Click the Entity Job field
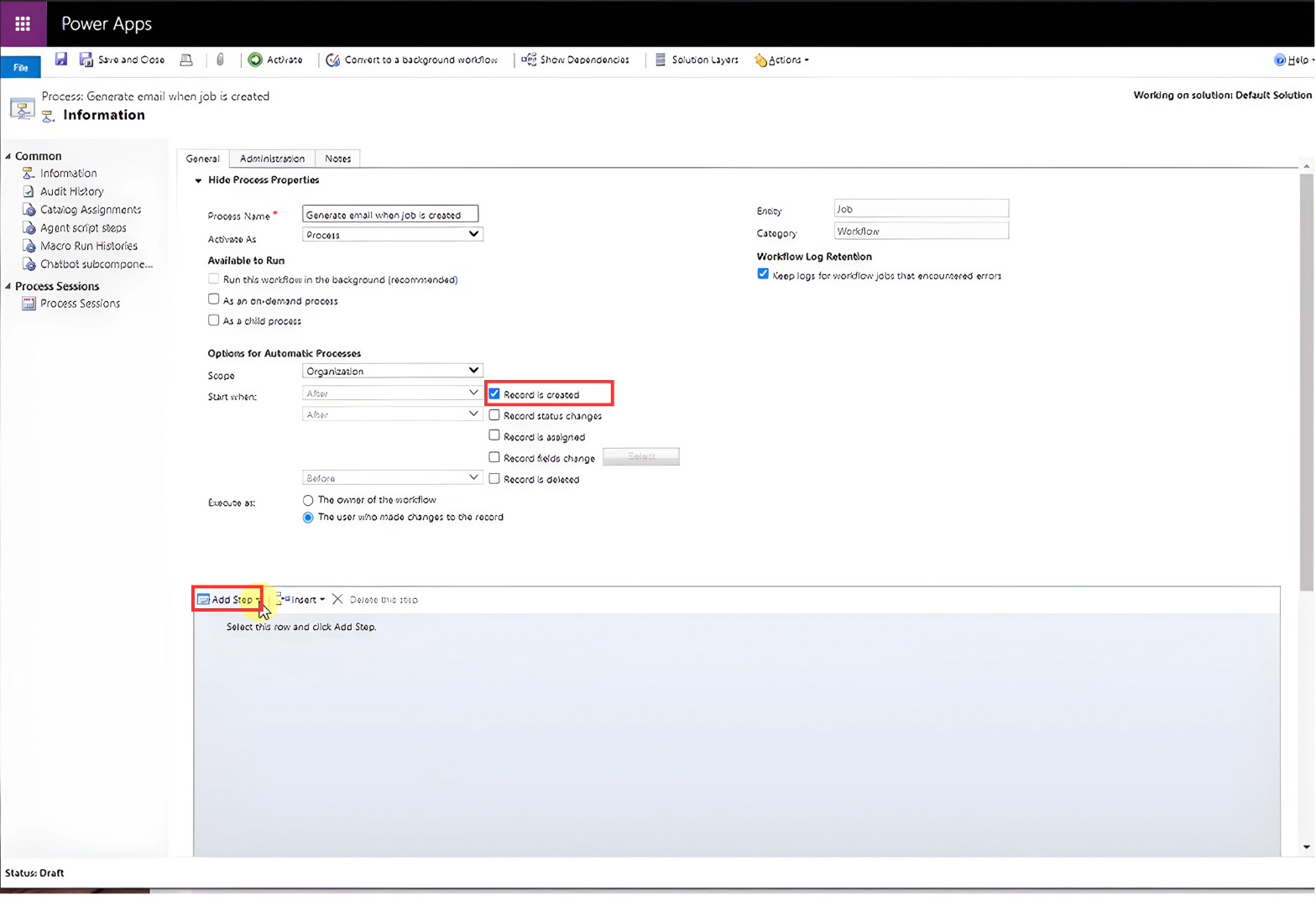The image size is (1316, 906). tap(921, 208)
